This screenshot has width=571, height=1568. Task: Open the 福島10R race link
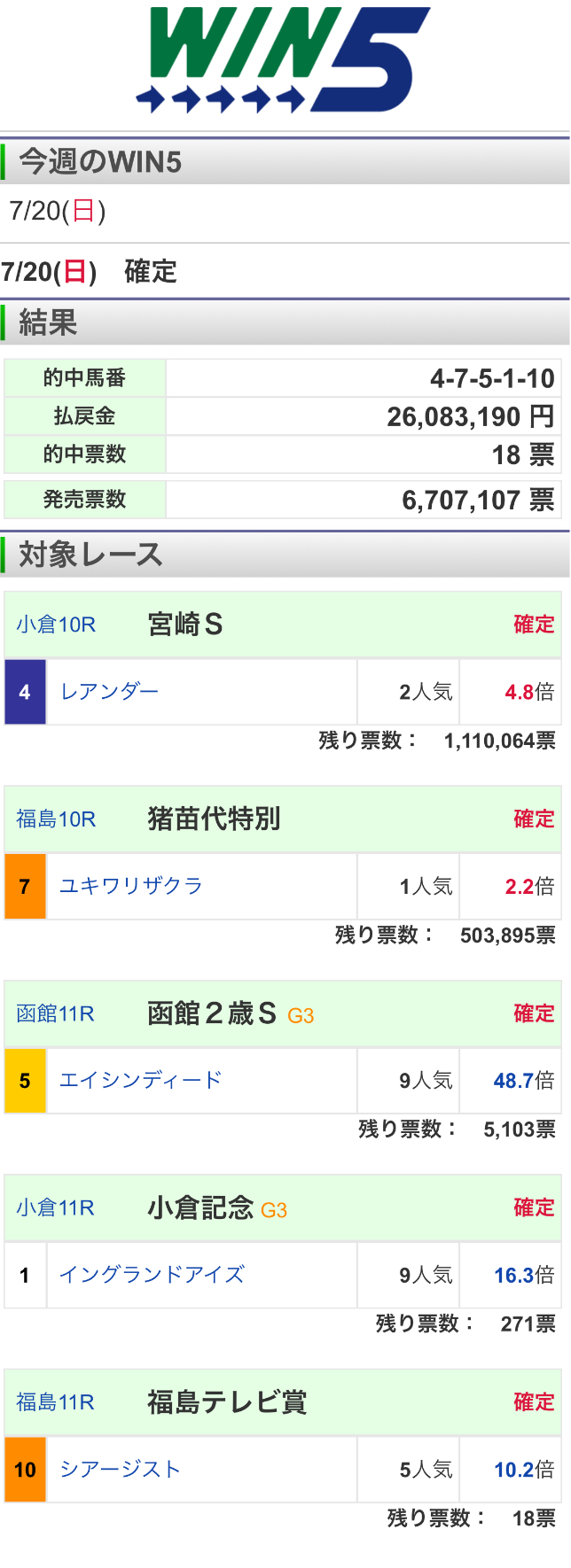56,819
